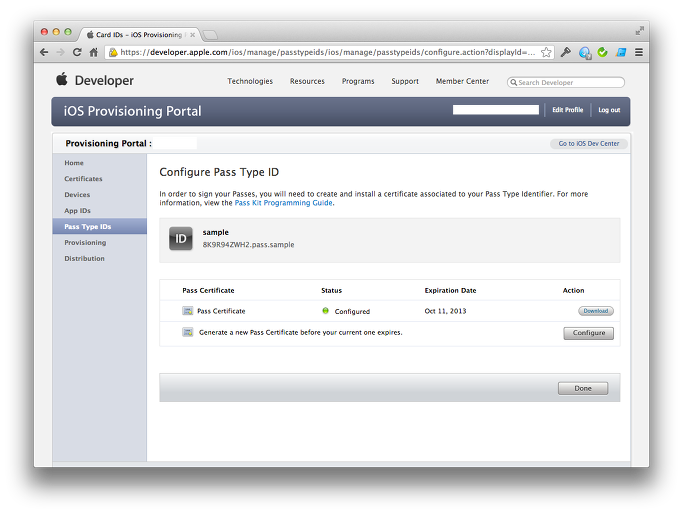Open the Resources menu
Screen dimensions: 683x514
(307, 81)
